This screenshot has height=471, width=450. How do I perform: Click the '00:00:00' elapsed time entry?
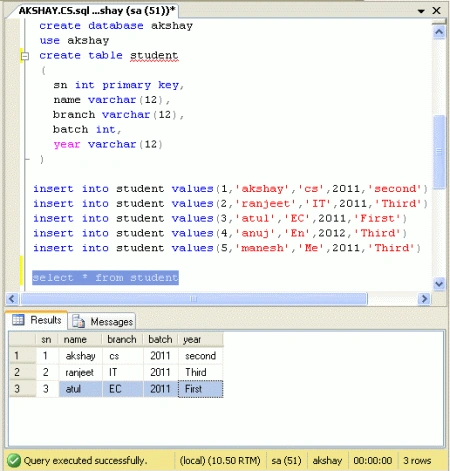(x=373, y=461)
